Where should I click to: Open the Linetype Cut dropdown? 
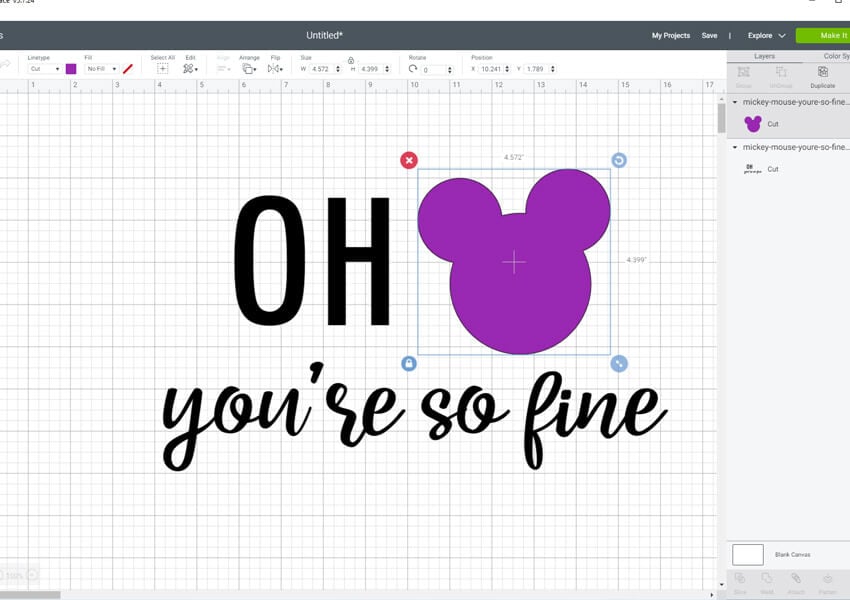point(43,69)
